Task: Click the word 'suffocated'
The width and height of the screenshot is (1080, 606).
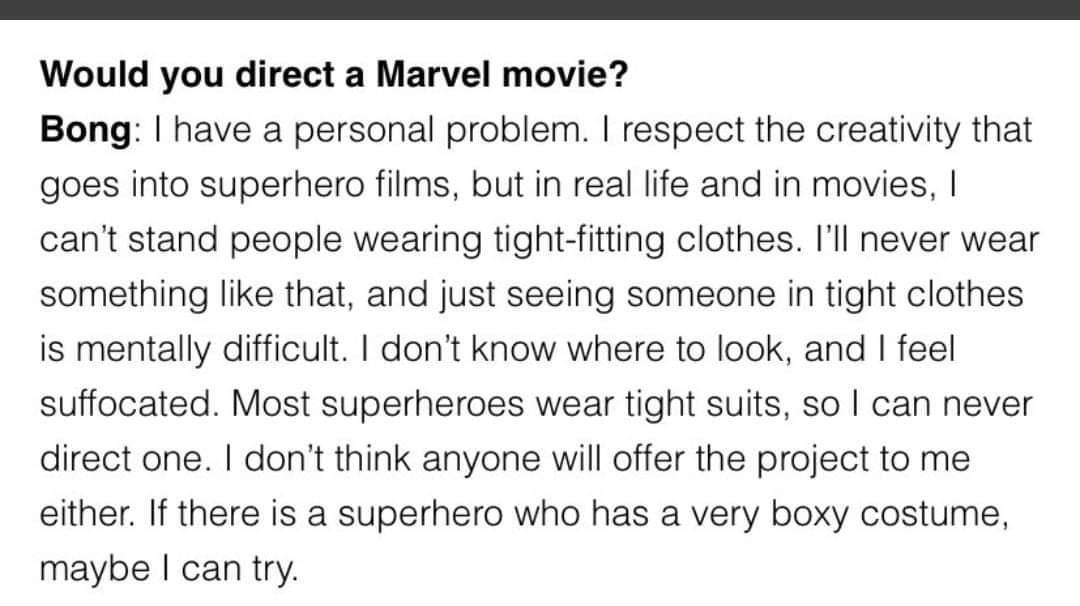Action: tap(128, 404)
